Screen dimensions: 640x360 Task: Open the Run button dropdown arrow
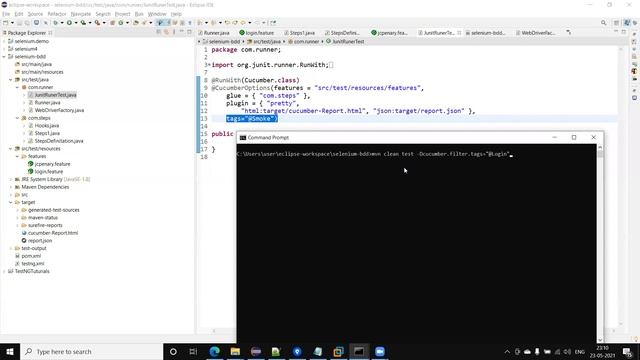76,23
